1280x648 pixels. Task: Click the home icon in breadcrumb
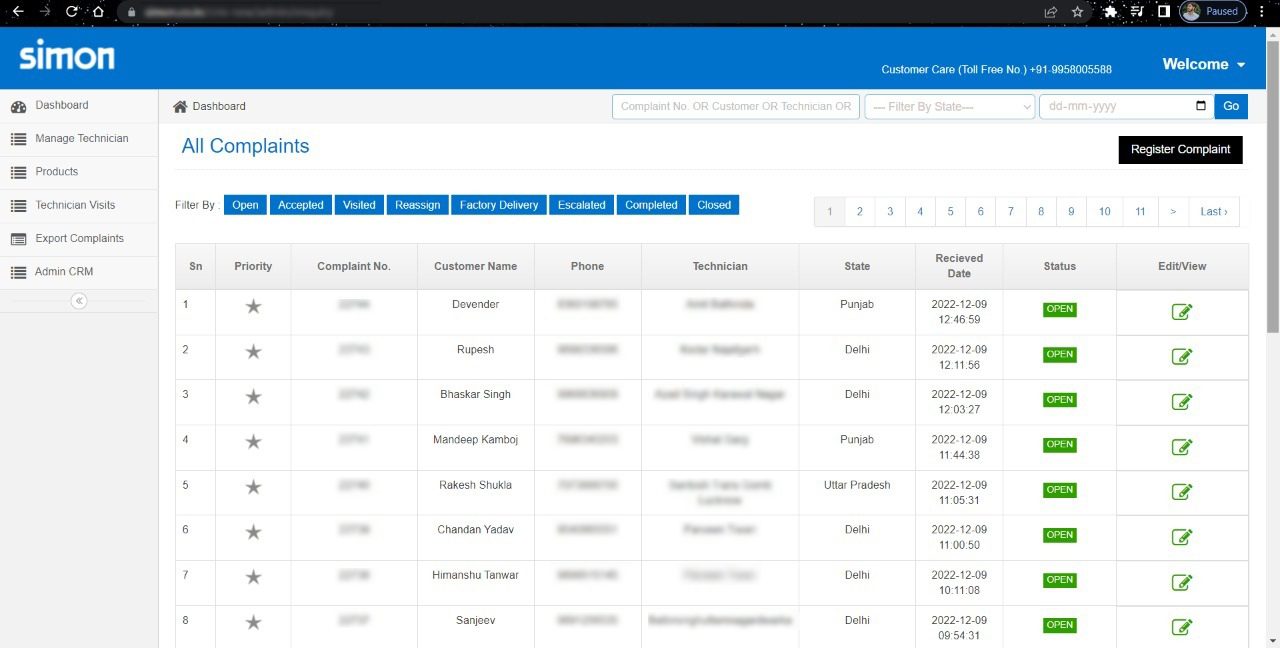tap(180, 106)
